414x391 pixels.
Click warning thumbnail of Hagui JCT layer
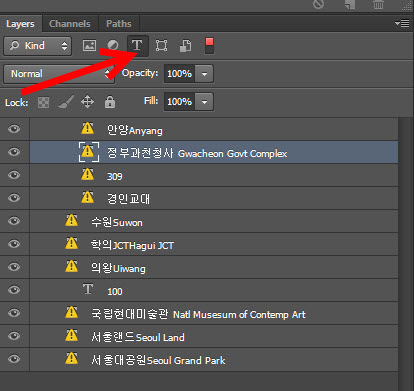point(72,243)
